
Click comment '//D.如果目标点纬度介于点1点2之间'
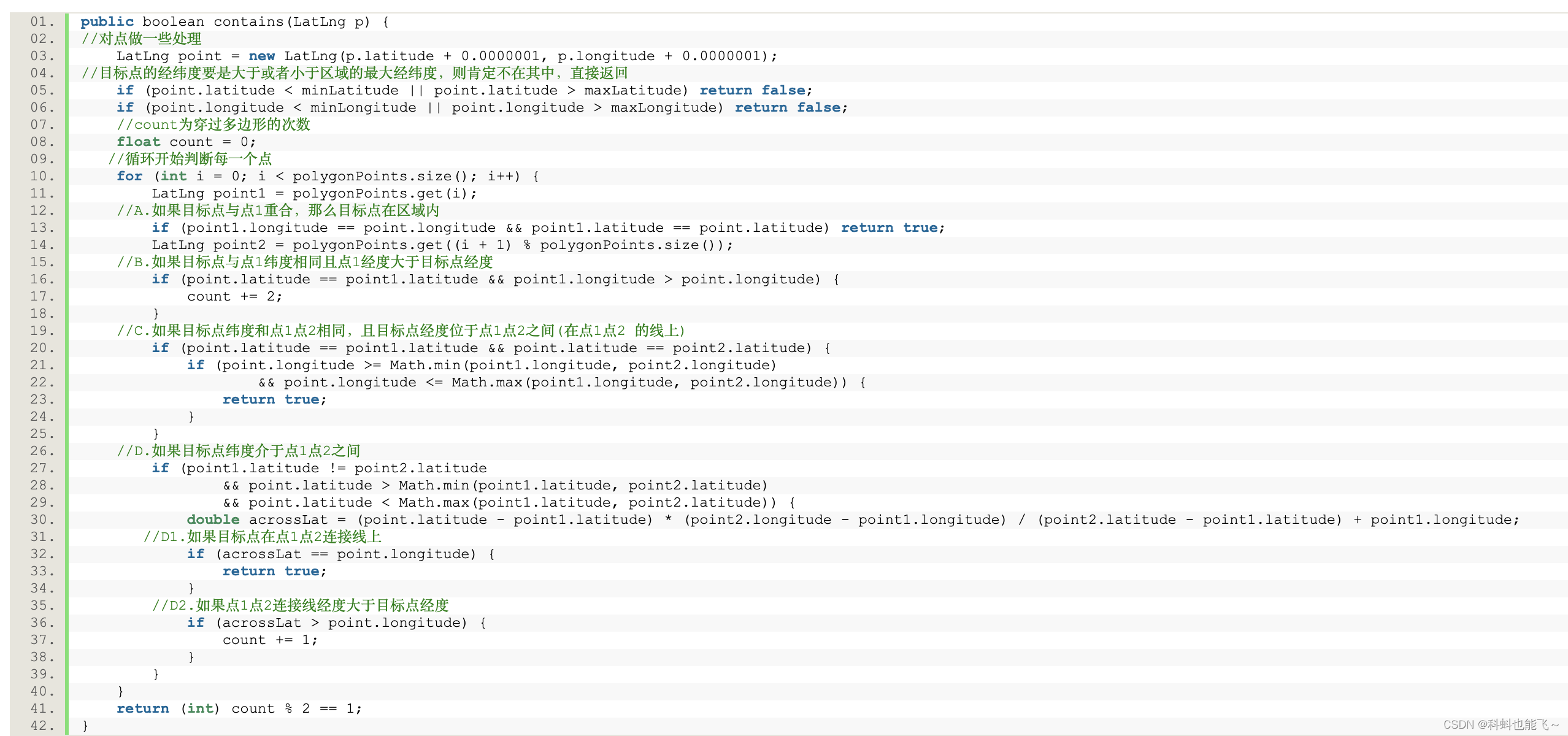coord(239,451)
